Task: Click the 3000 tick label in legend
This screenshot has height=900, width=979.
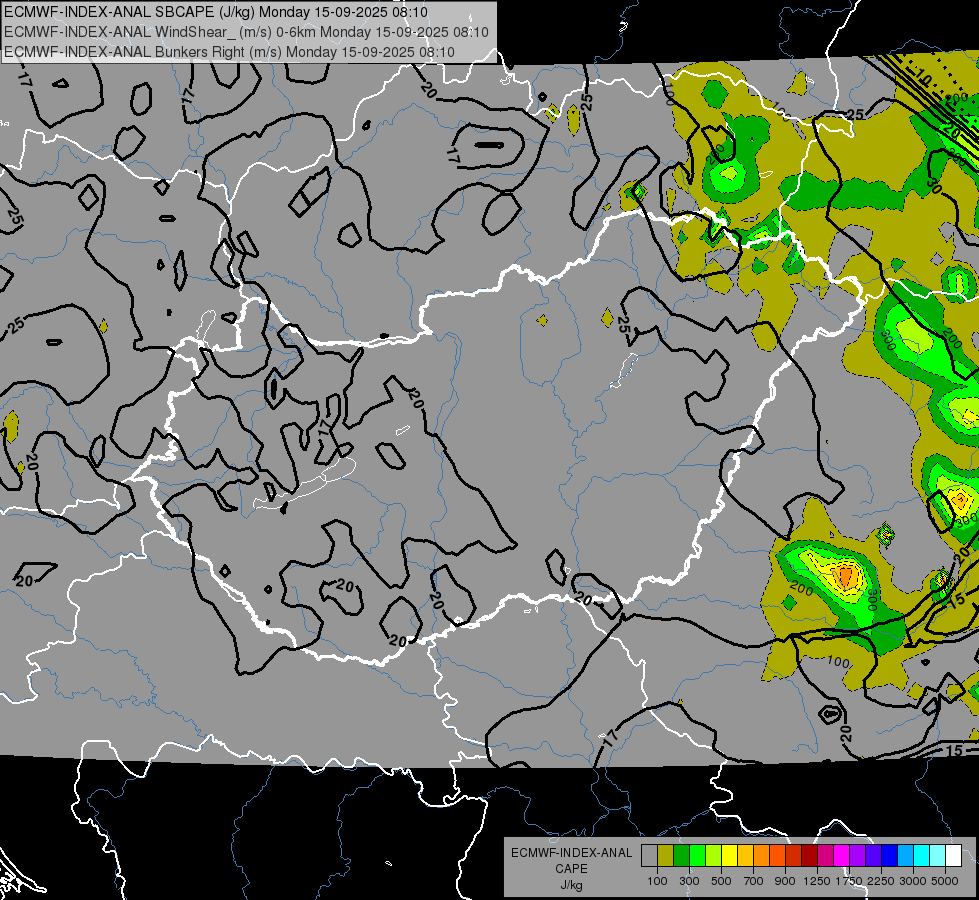Action: pyautogui.click(x=913, y=881)
